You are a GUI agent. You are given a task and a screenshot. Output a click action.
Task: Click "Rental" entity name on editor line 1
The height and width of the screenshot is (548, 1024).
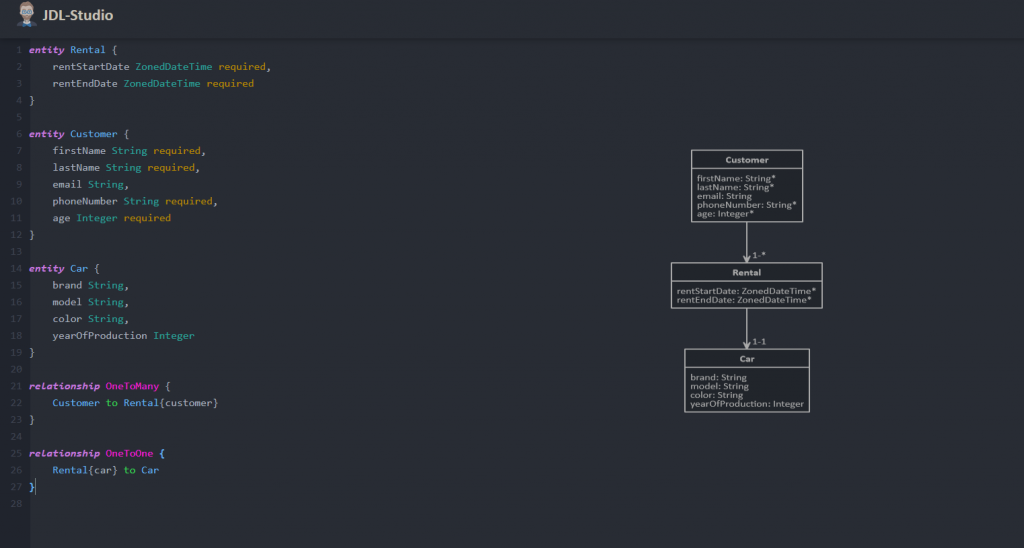click(88, 50)
